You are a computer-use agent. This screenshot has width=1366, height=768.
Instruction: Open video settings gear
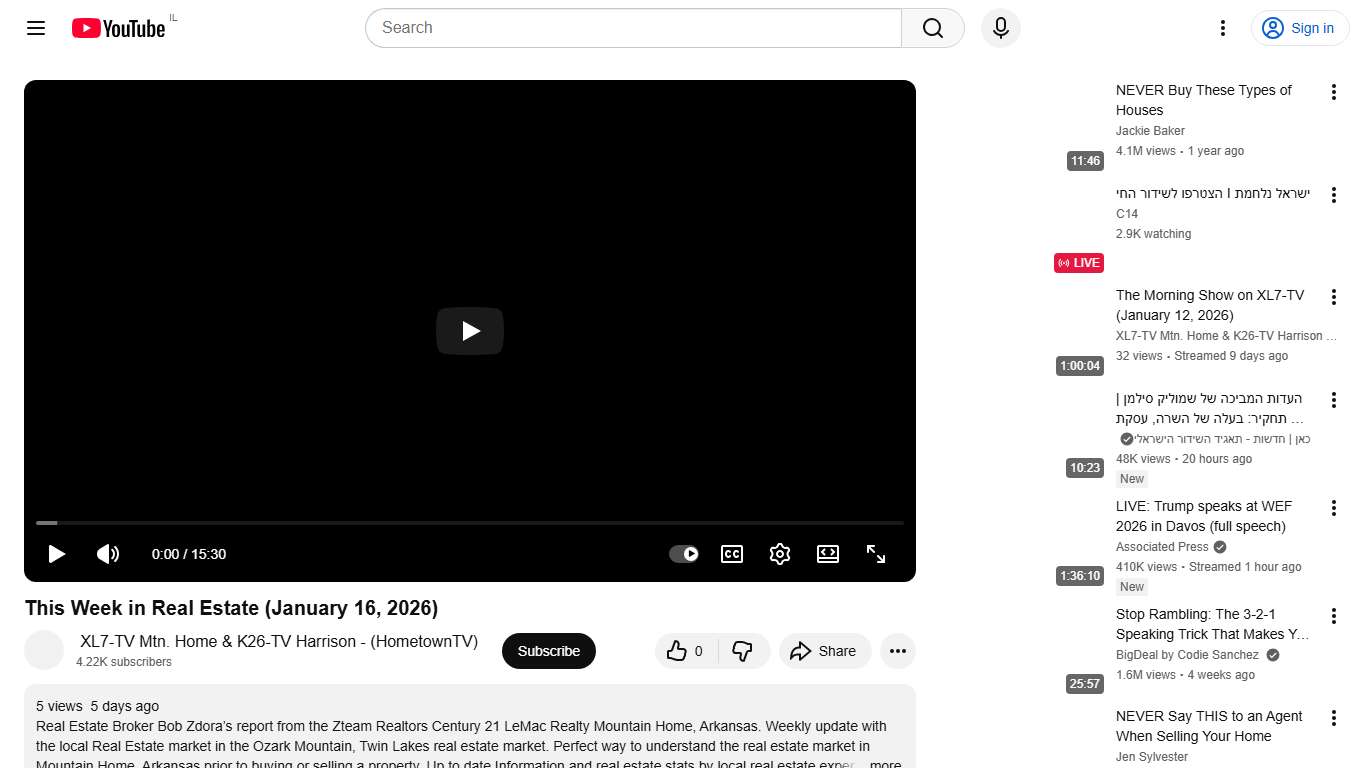tap(780, 554)
